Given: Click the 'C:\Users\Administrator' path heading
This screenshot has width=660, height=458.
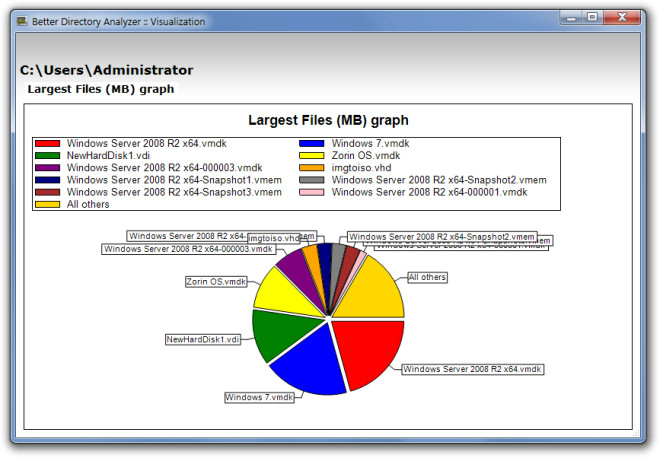Looking at the screenshot, I should [x=106, y=70].
